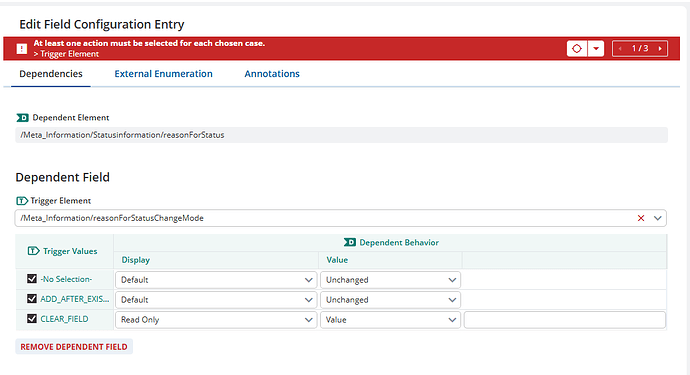This screenshot has width=690, height=375.
Task: Click the 1 / 3 error counter
Action: click(x=640, y=48)
